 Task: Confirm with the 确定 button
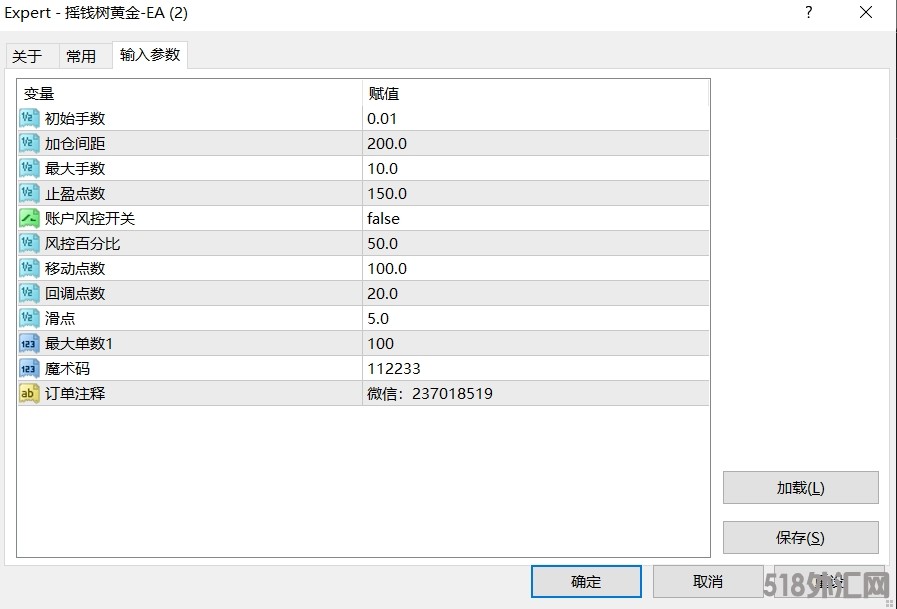point(586,581)
